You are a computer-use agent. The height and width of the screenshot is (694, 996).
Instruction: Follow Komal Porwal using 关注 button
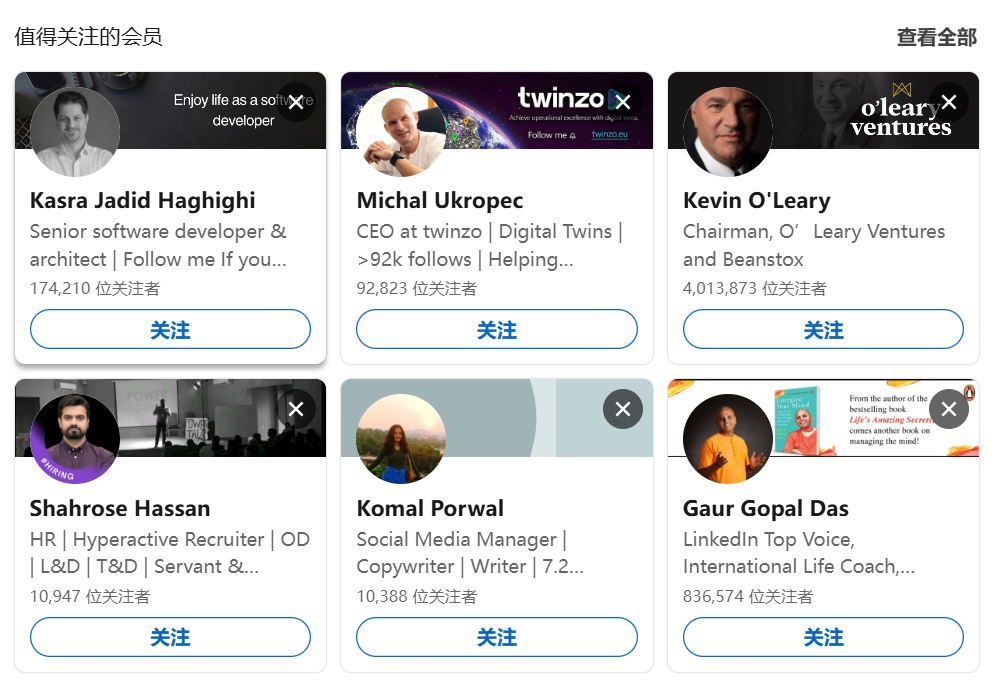(497, 637)
